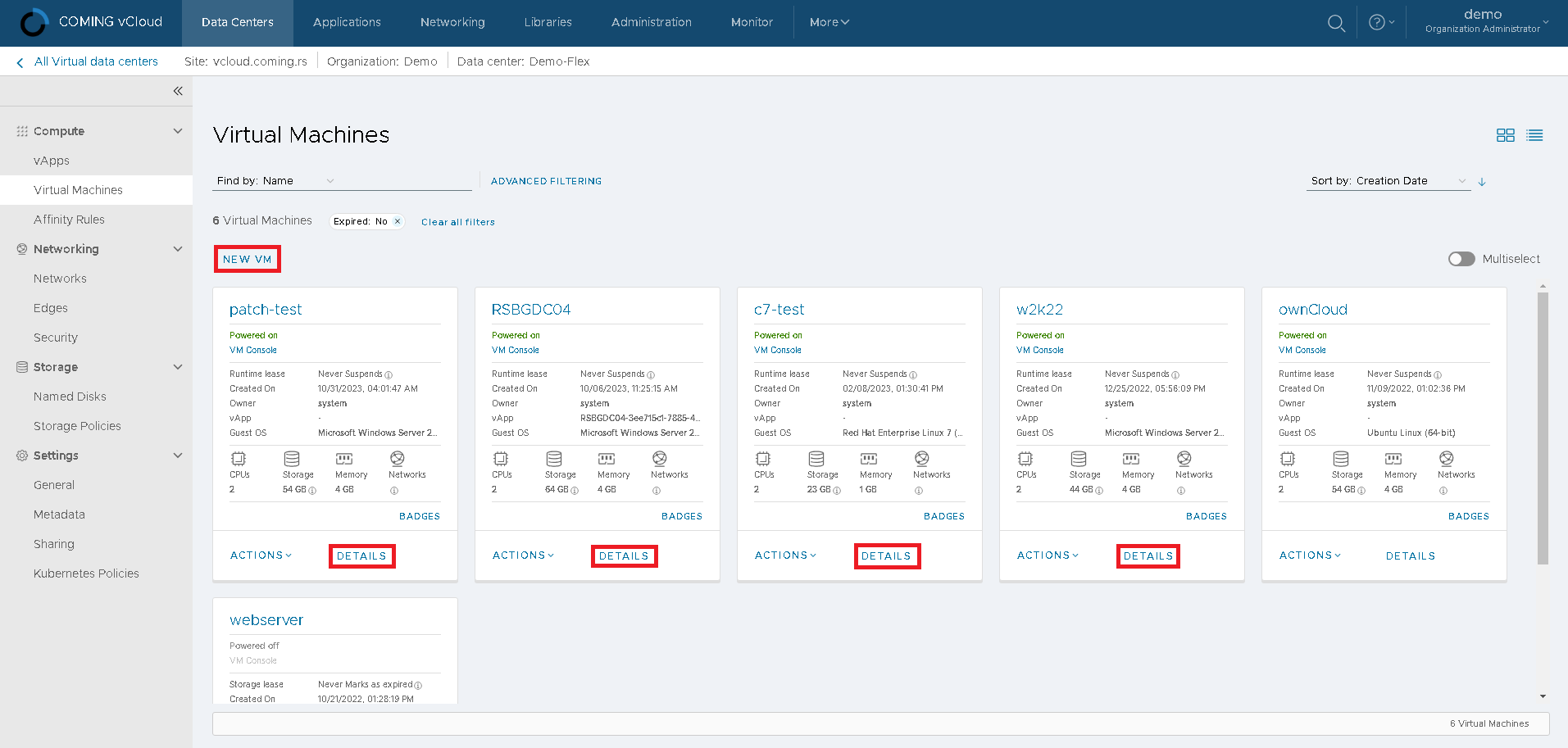Collapse the Compute section

click(177, 130)
